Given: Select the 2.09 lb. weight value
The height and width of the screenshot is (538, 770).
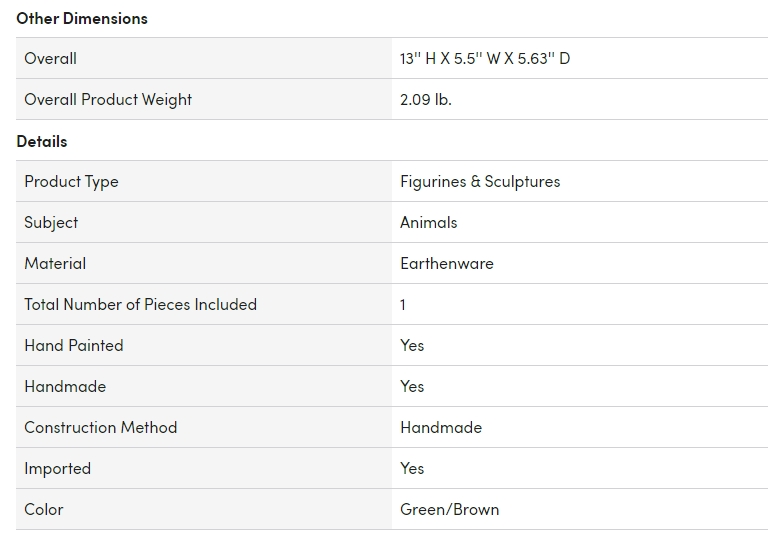Looking at the screenshot, I should [x=426, y=99].
